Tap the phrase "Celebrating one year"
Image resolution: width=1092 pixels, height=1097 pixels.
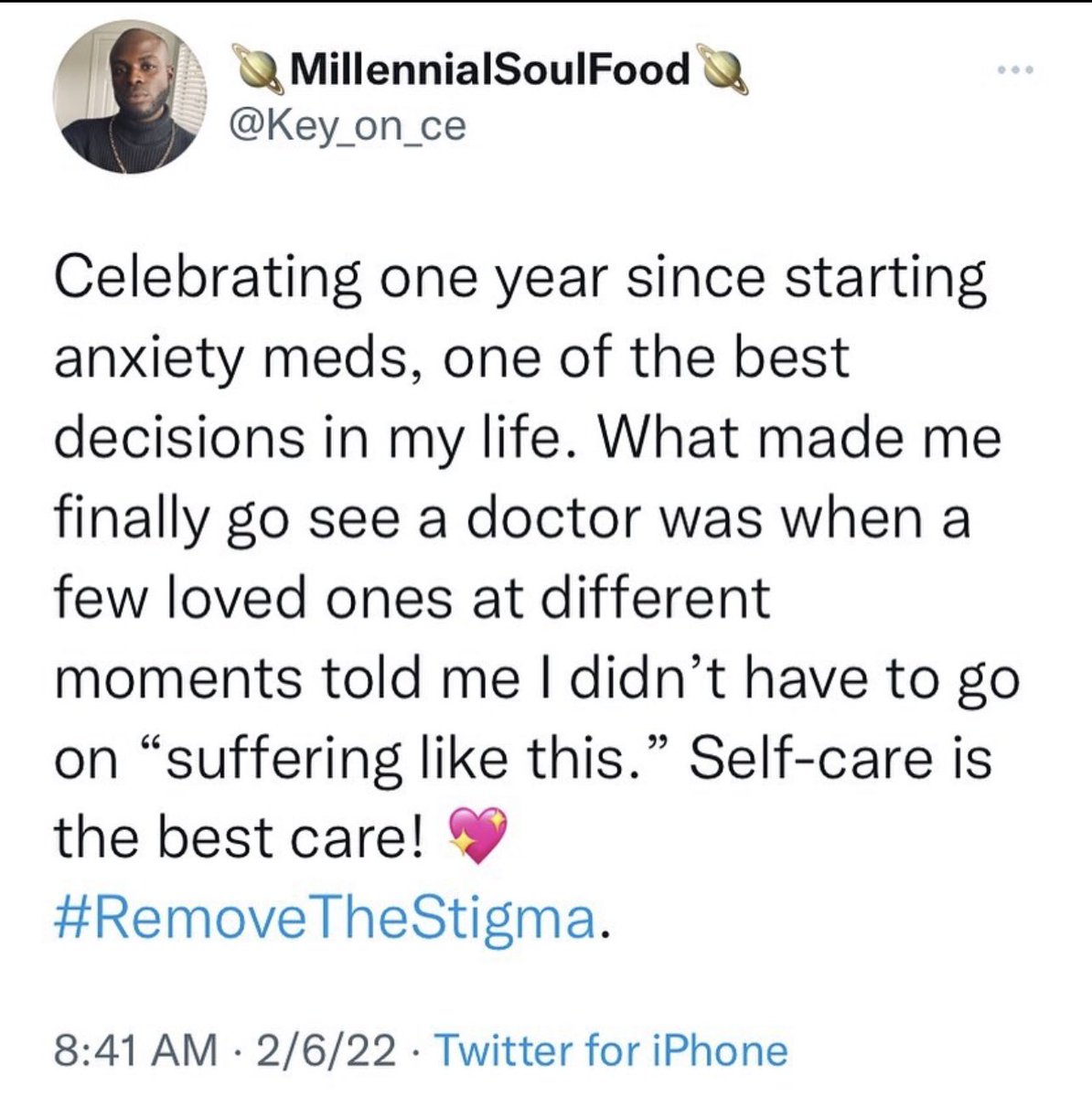click(x=303, y=279)
